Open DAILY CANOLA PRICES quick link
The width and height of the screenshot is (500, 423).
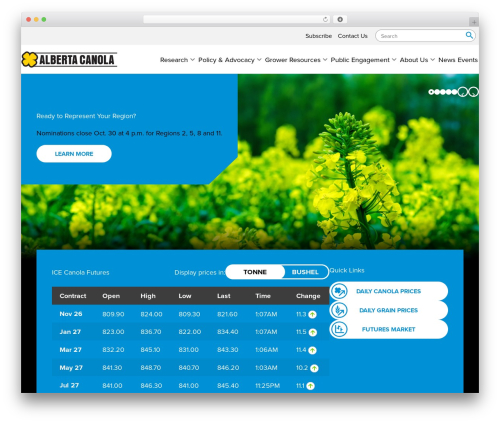pyautogui.click(x=389, y=291)
